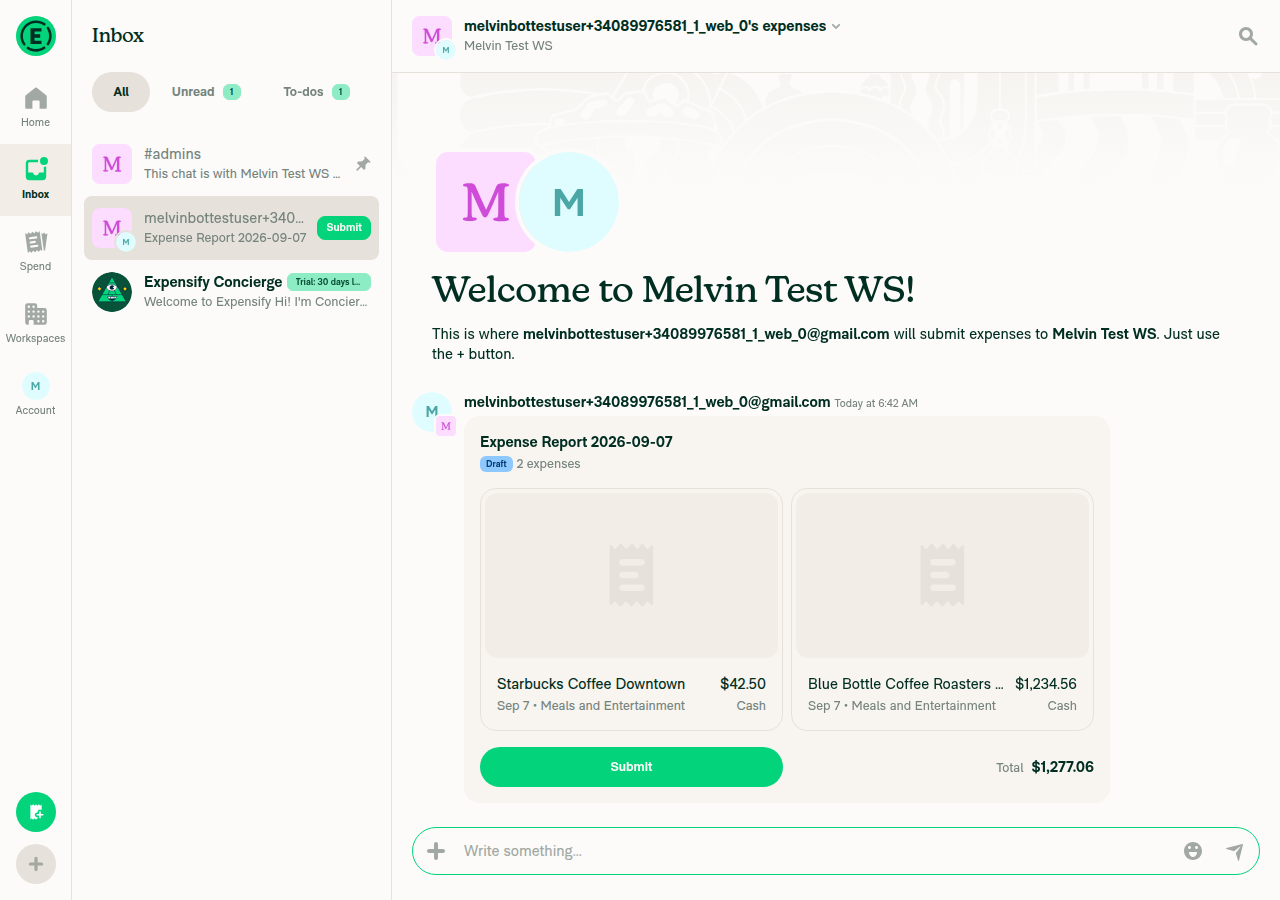
Task: Select the All filter tab
Action: coord(121,92)
